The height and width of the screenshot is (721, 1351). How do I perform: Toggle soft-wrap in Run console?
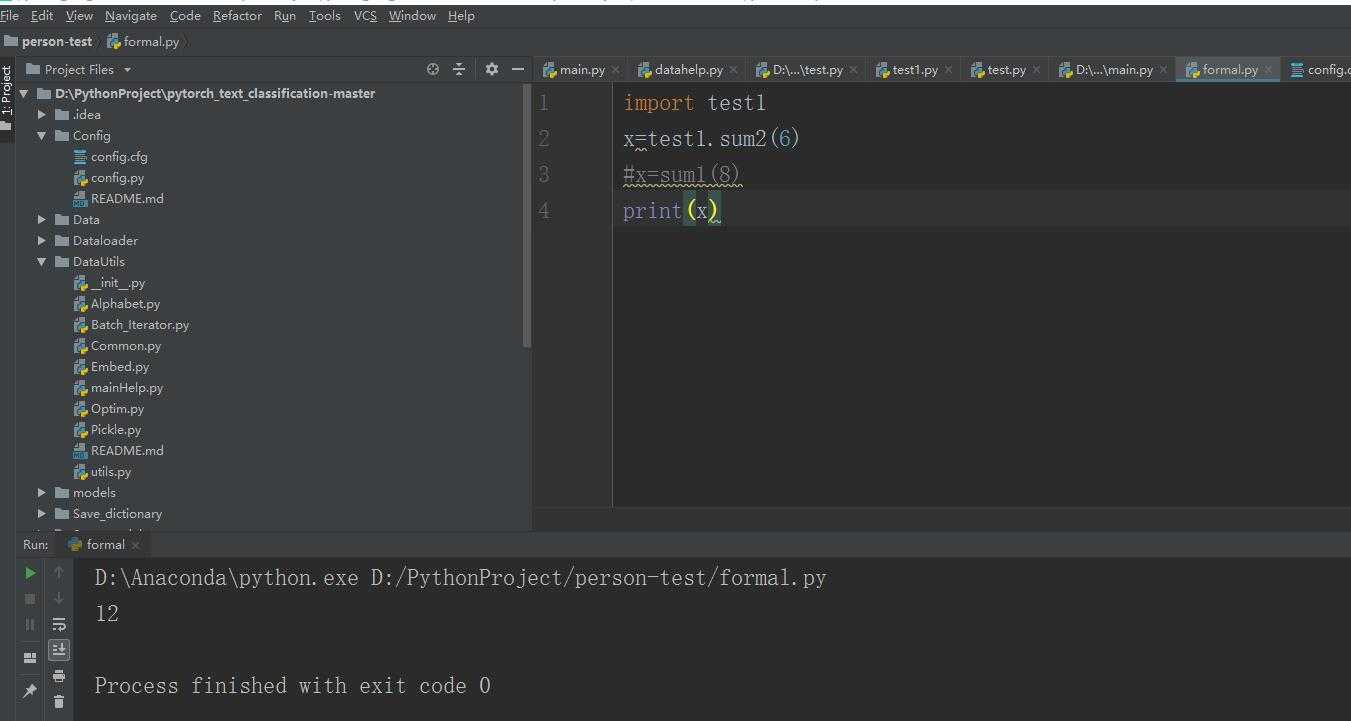click(59, 624)
